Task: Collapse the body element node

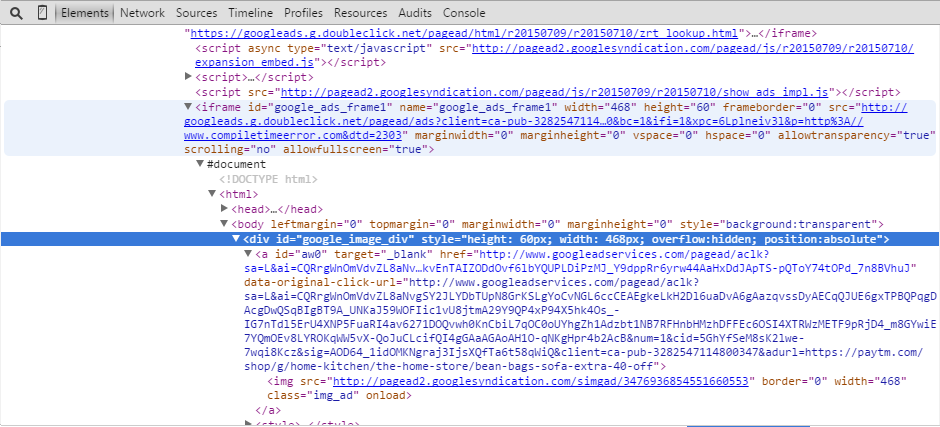Action: click(x=224, y=224)
